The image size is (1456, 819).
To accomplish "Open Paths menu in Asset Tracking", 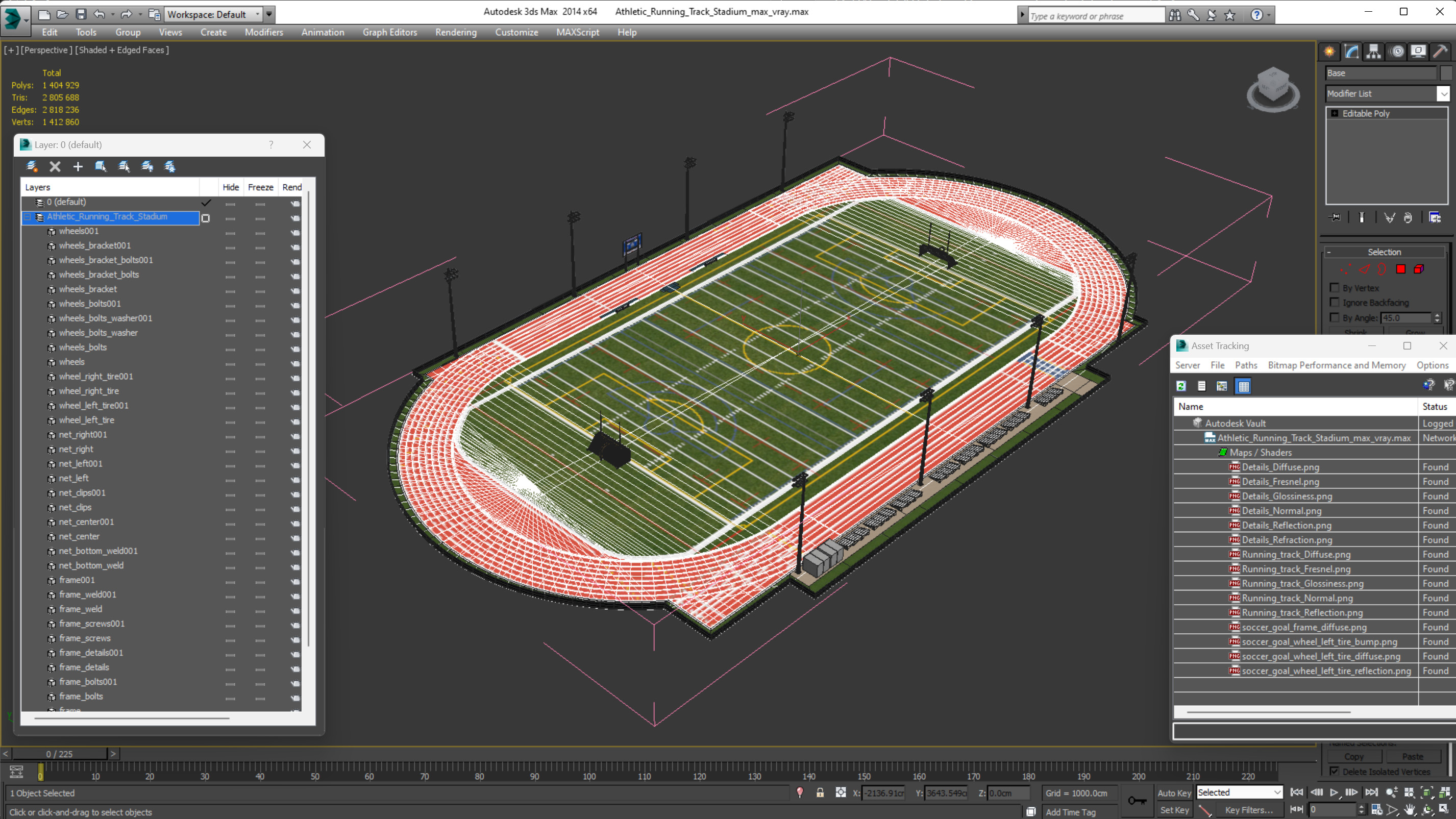I will pyautogui.click(x=1246, y=365).
